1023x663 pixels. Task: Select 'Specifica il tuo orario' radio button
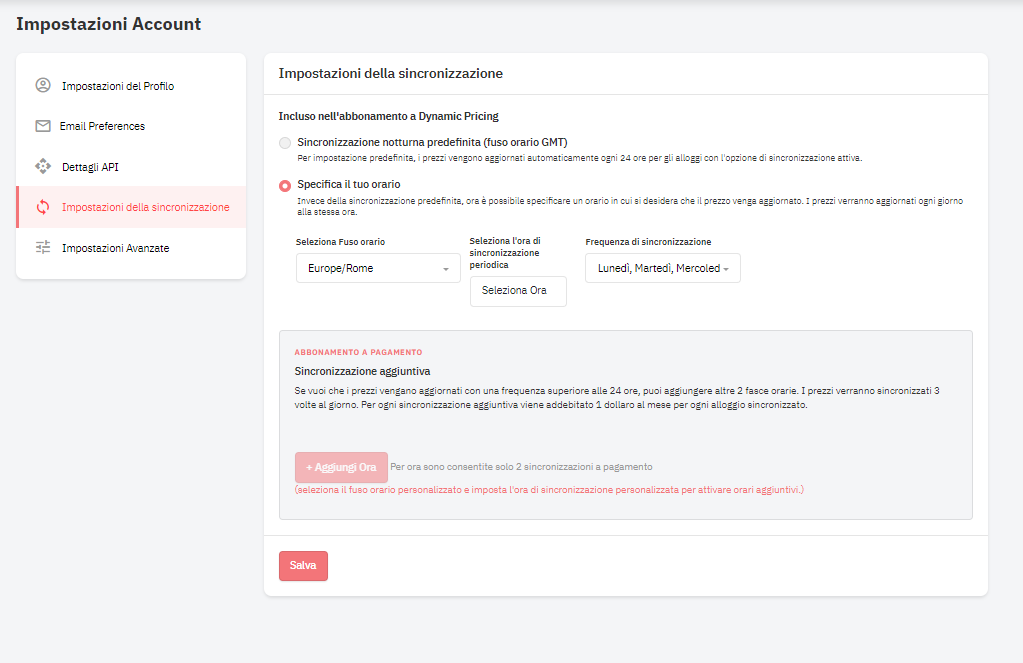[x=285, y=185]
